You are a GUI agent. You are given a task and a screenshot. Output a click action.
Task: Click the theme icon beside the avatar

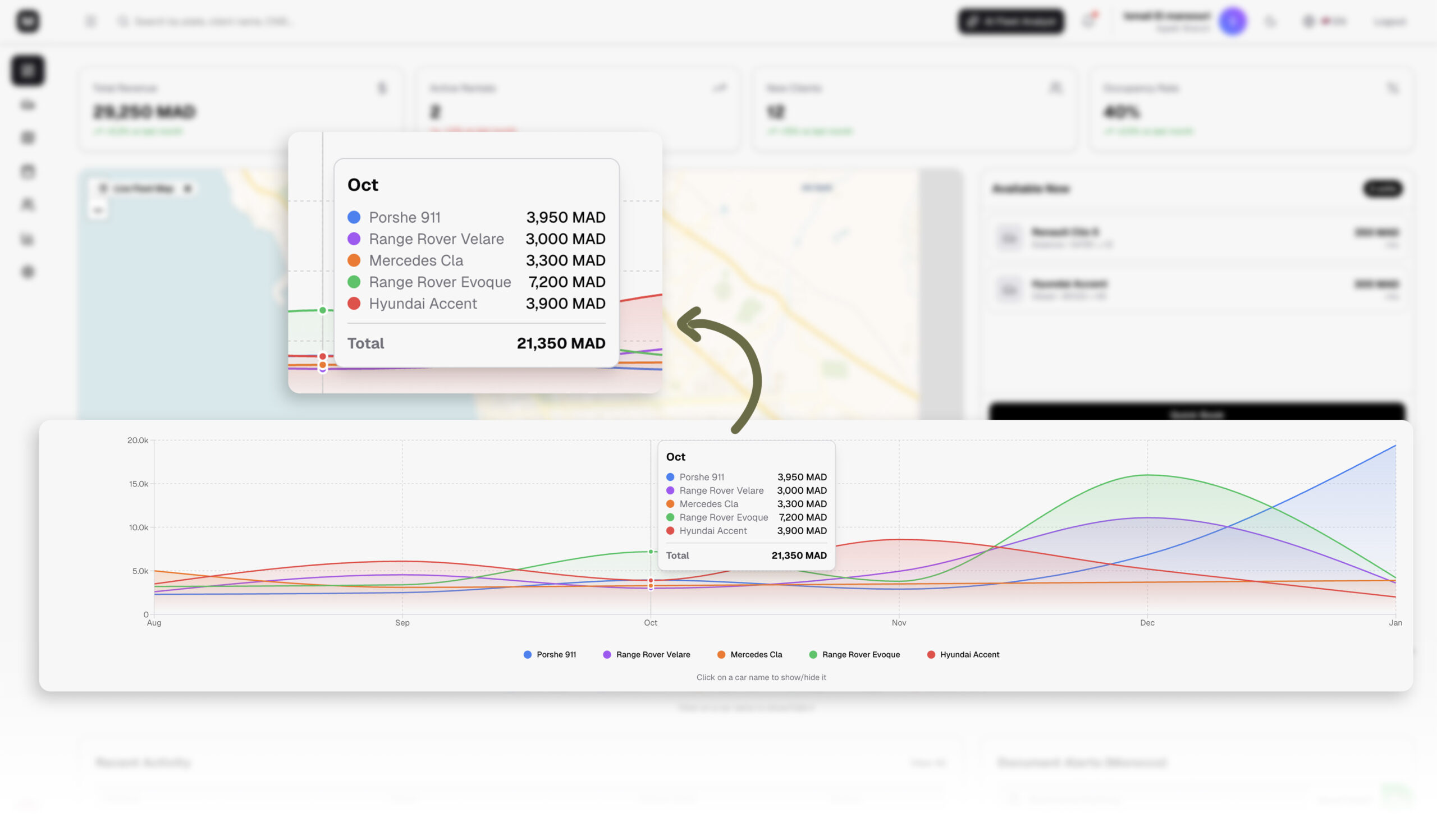click(x=1270, y=22)
